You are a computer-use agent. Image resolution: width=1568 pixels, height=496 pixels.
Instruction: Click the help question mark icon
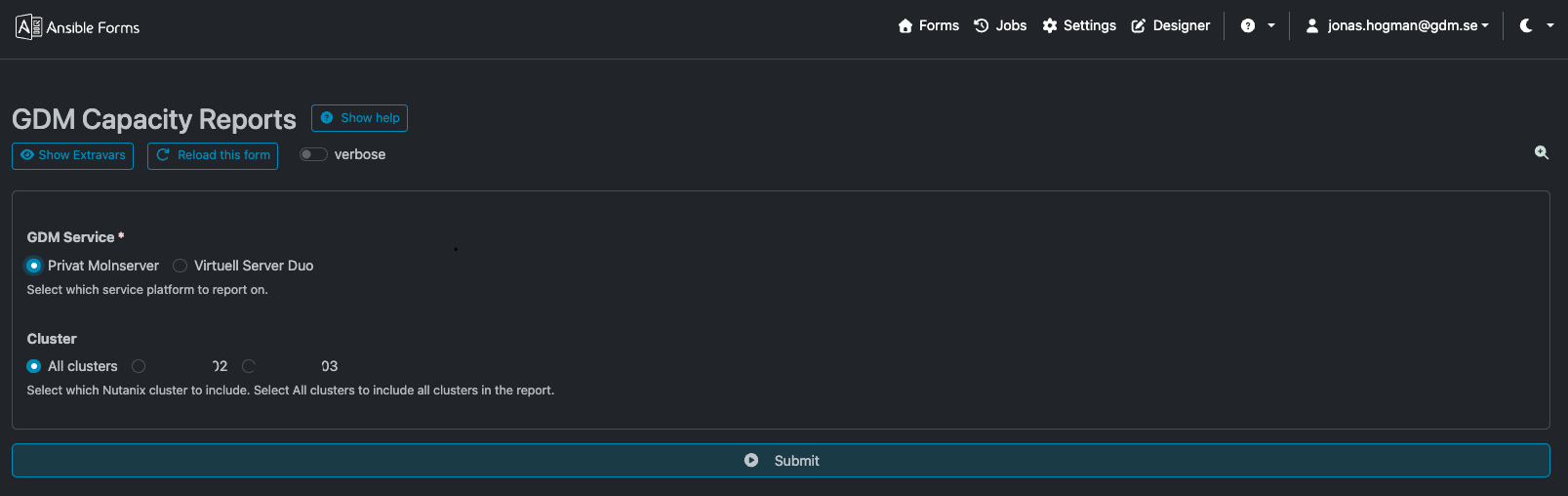1248,26
